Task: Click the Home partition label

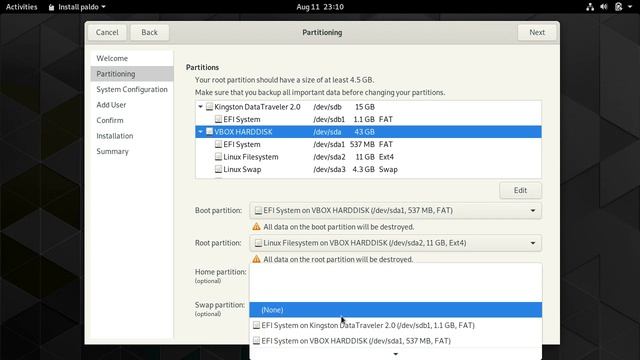Action: point(220,272)
